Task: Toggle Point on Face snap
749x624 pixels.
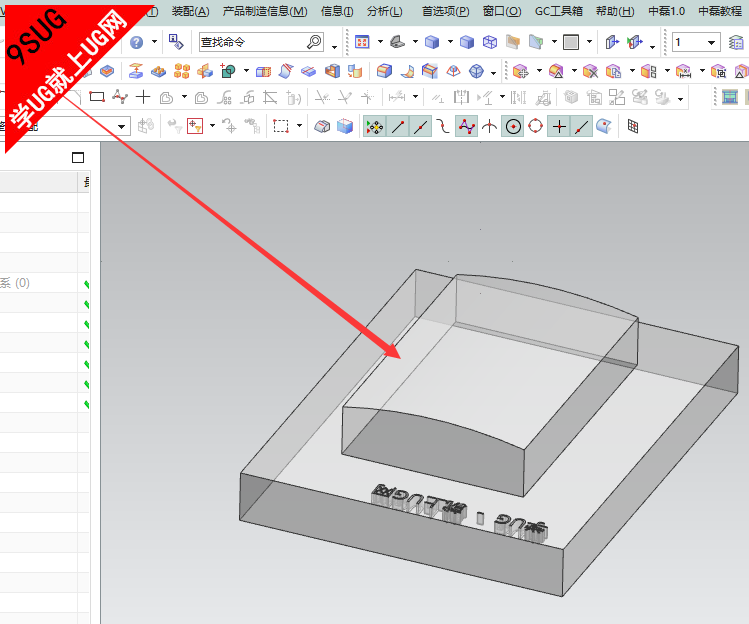Action: pyautogui.click(x=604, y=127)
